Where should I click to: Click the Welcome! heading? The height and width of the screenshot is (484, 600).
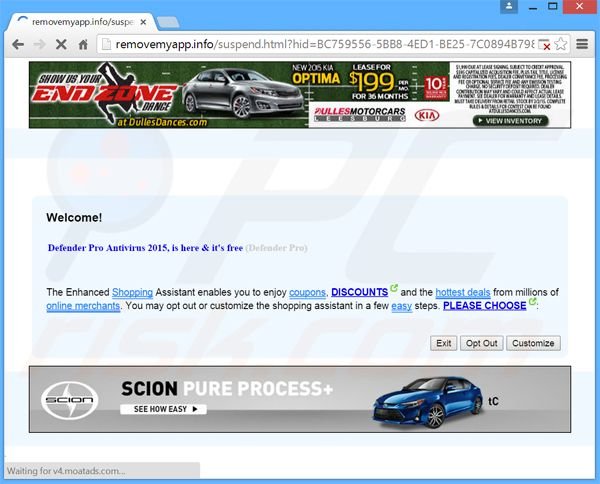click(74, 218)
